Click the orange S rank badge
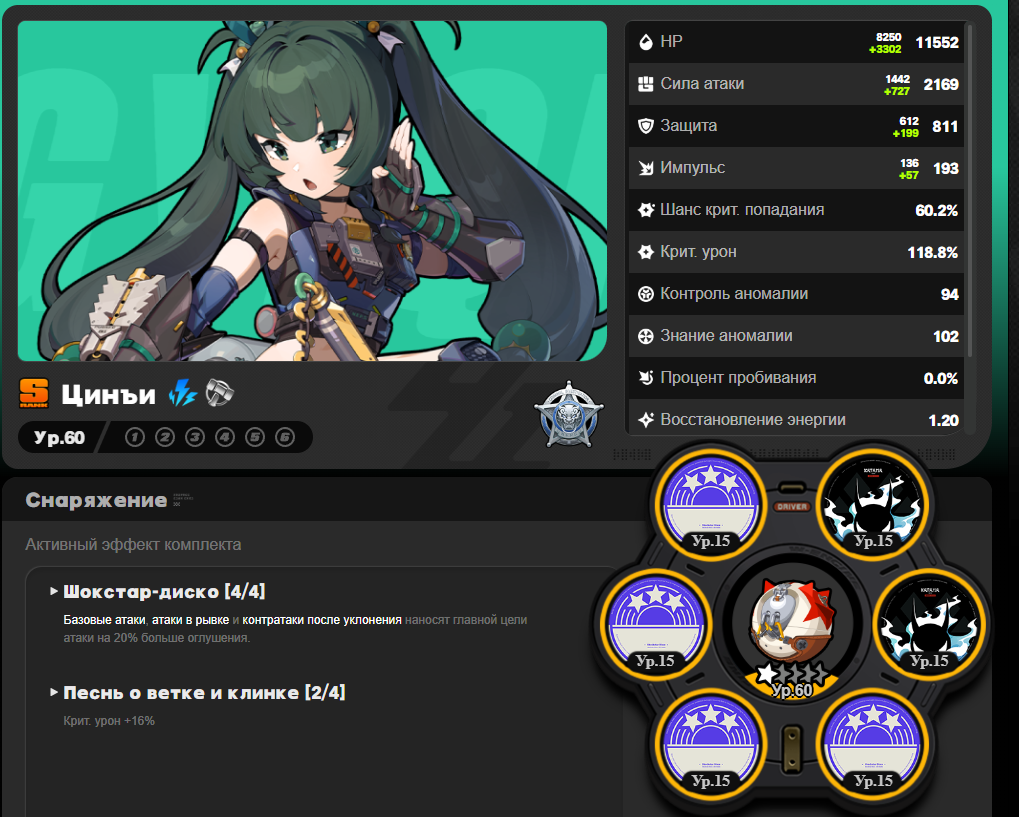Viewport: 1019px width, 817px height. (34, 393)
